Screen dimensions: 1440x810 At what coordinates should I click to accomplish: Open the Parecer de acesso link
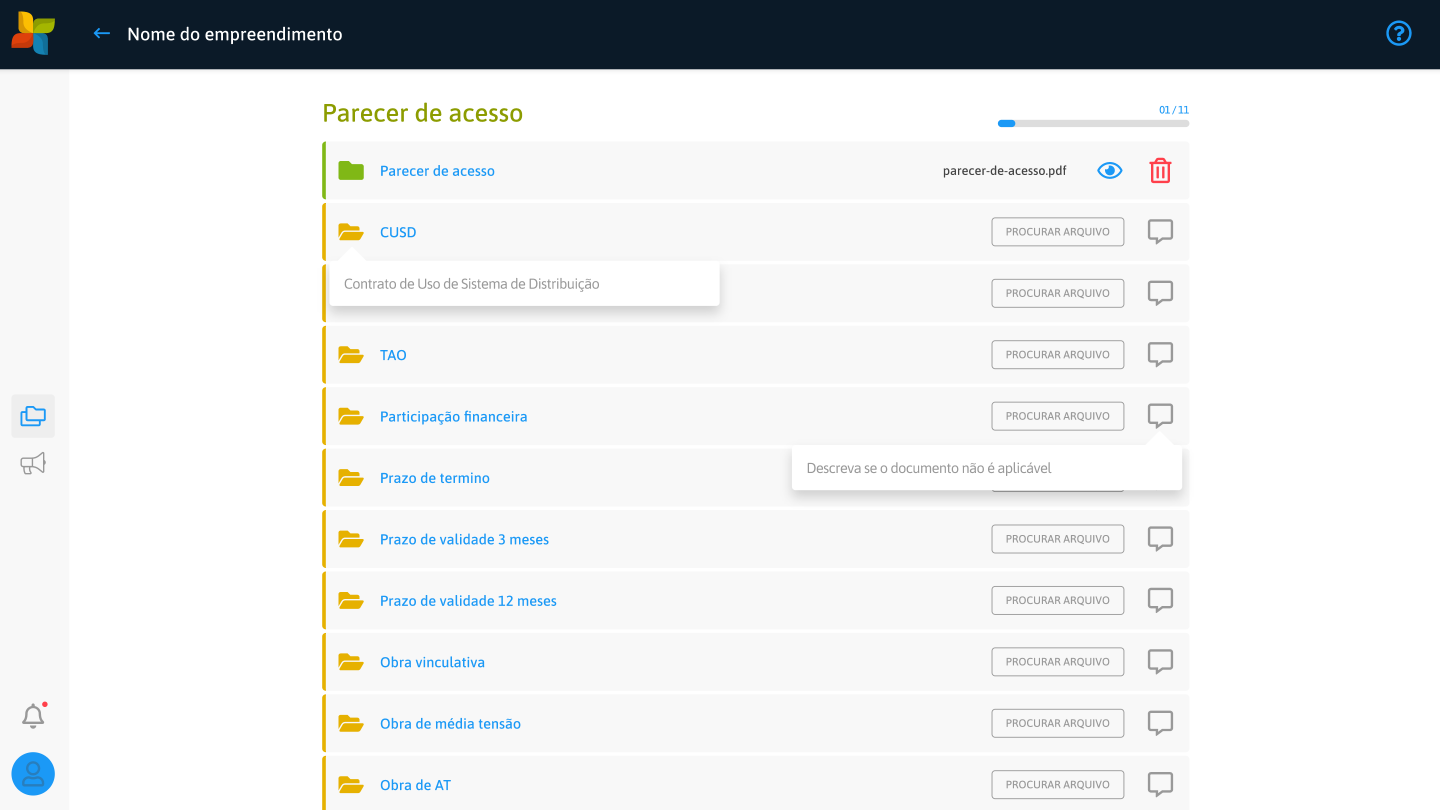[437, 171]
